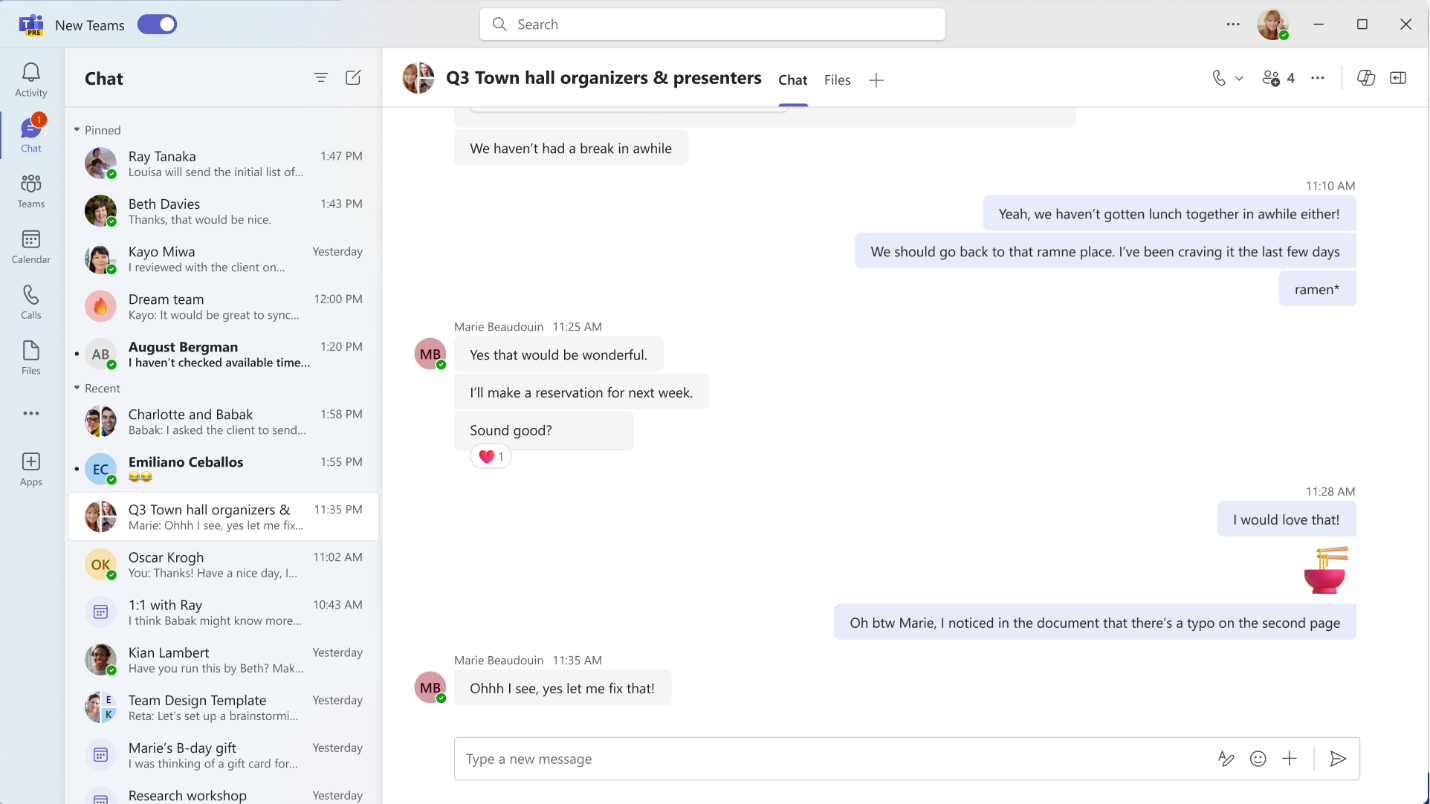Click the send message arrow icon

1337,759
